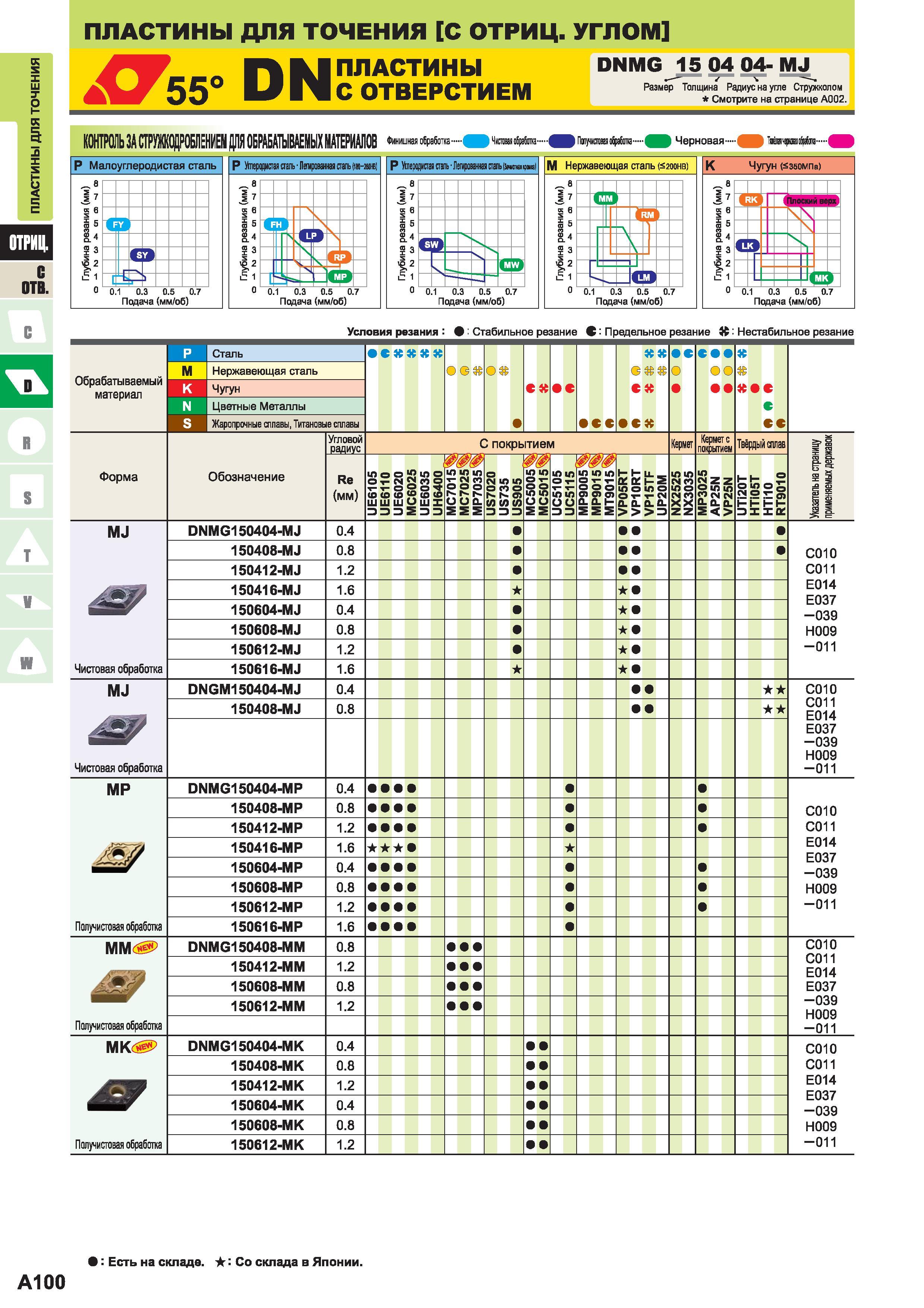This screenshot has height=1308, width=924.
Task: Click the MP insert photo
Action: (118, 857)
